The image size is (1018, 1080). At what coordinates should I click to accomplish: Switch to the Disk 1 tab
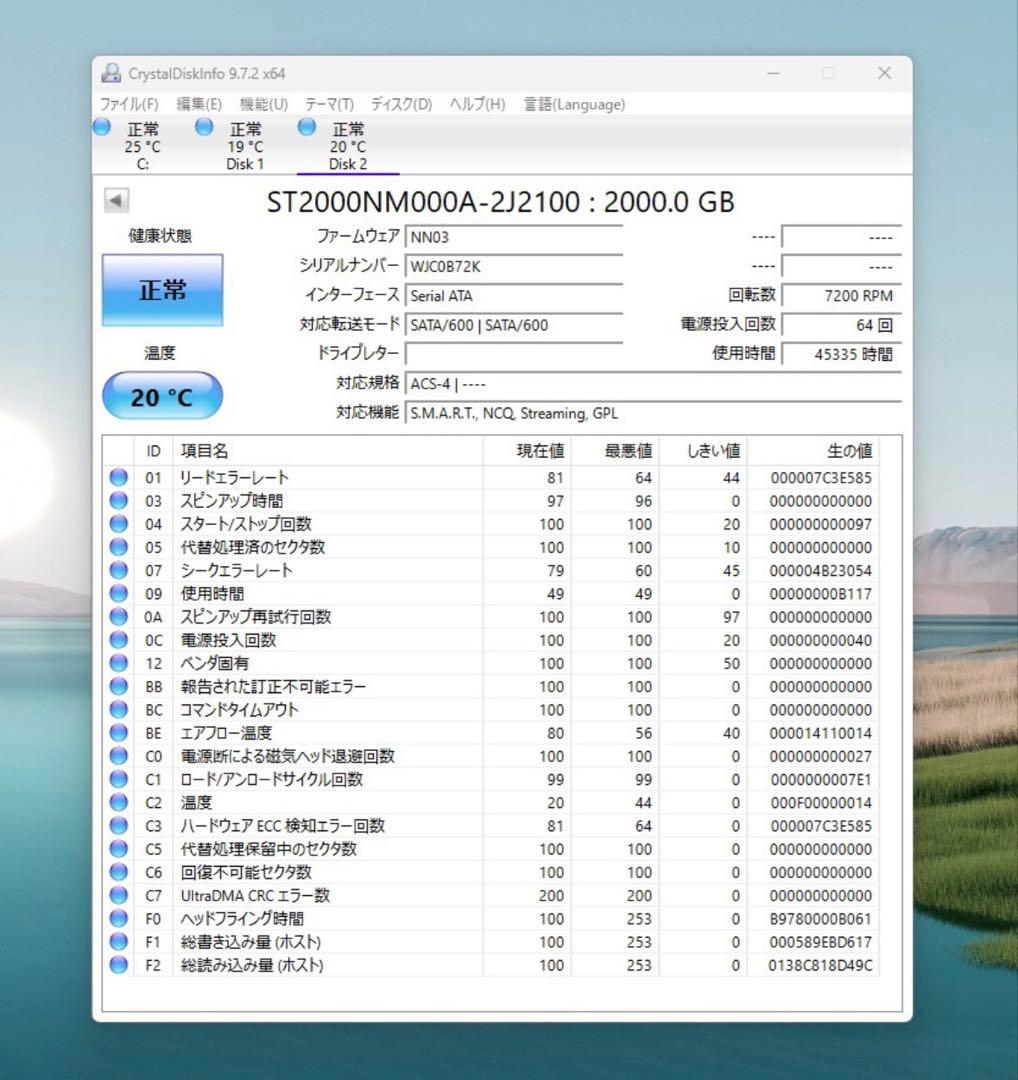tap(245, 146)
